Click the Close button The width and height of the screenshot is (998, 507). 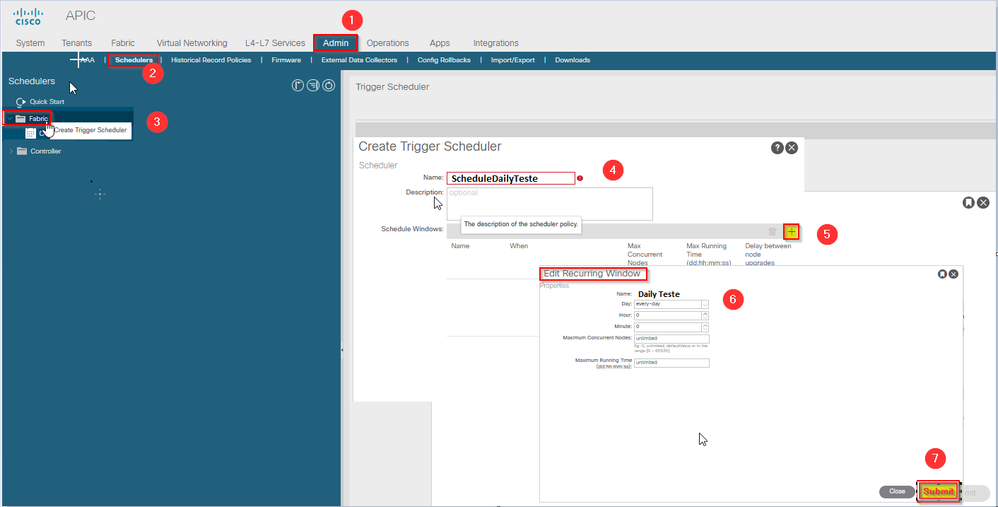click(x=897, y=491)
